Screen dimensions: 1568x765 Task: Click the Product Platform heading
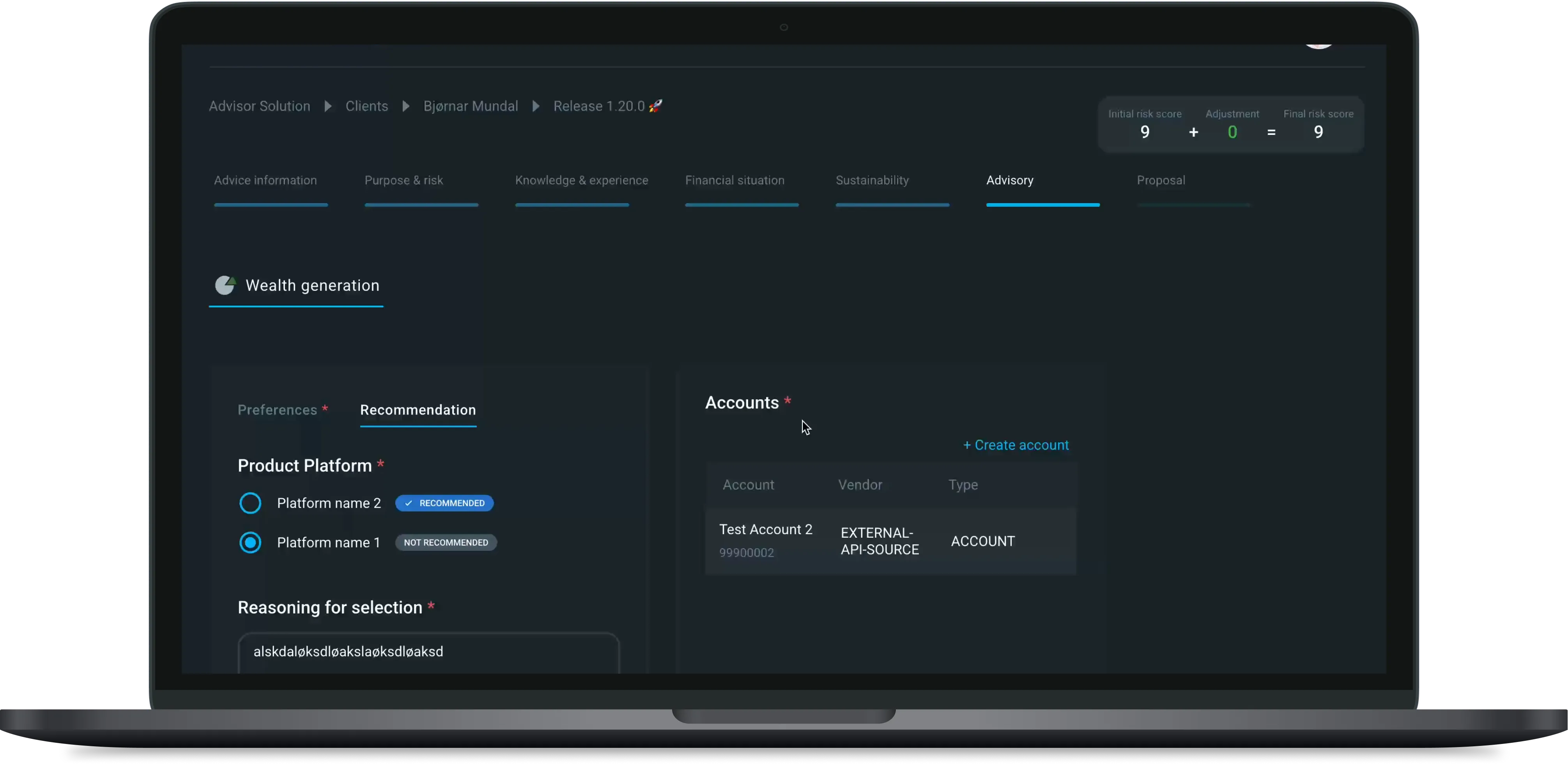tap(304, 466)
